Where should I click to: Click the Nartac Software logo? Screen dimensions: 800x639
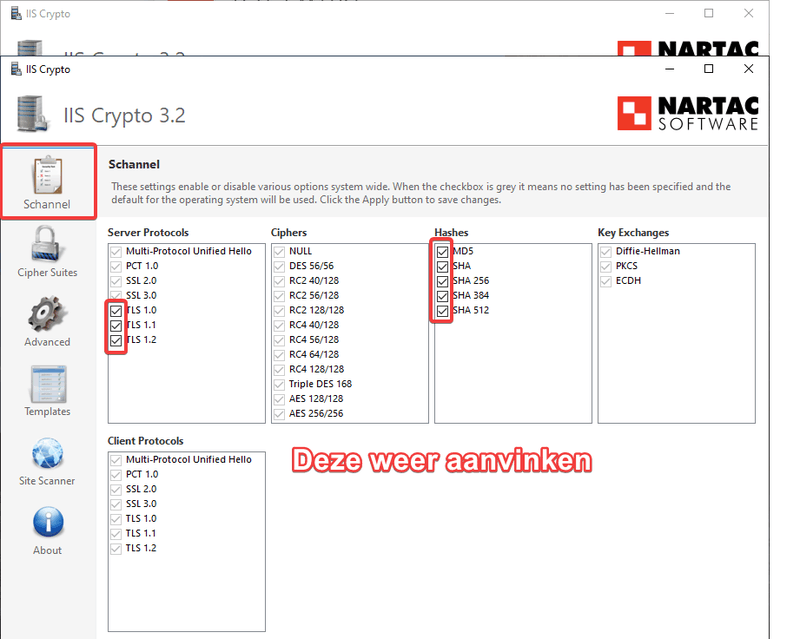point(688,113)
